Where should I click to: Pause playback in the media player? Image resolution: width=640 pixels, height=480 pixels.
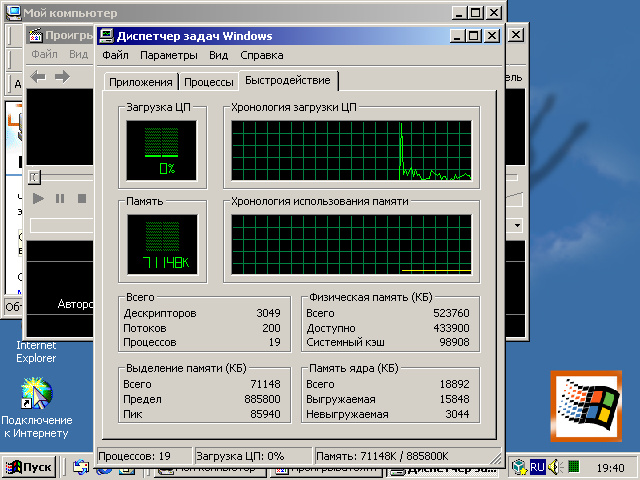click(60, 199)
